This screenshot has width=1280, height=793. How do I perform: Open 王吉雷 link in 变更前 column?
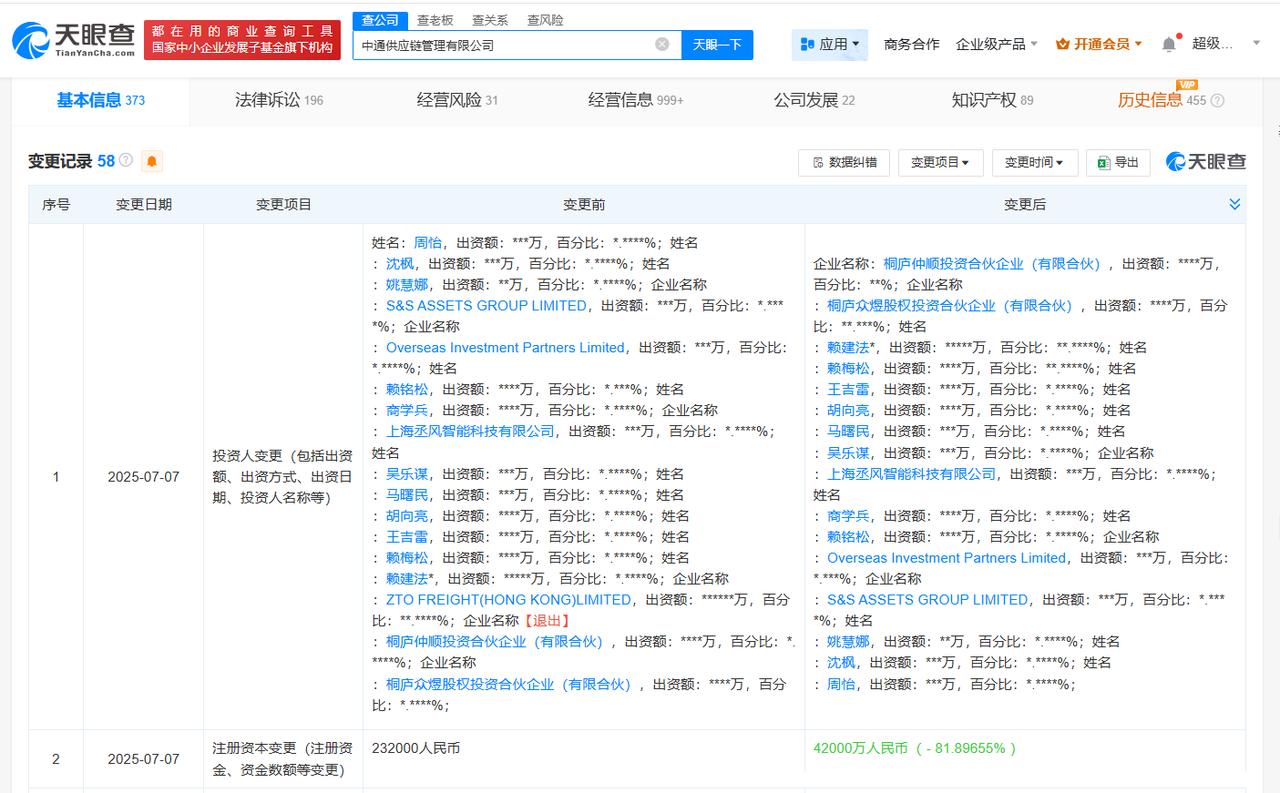pyautogui.click(x=407, y=537)
